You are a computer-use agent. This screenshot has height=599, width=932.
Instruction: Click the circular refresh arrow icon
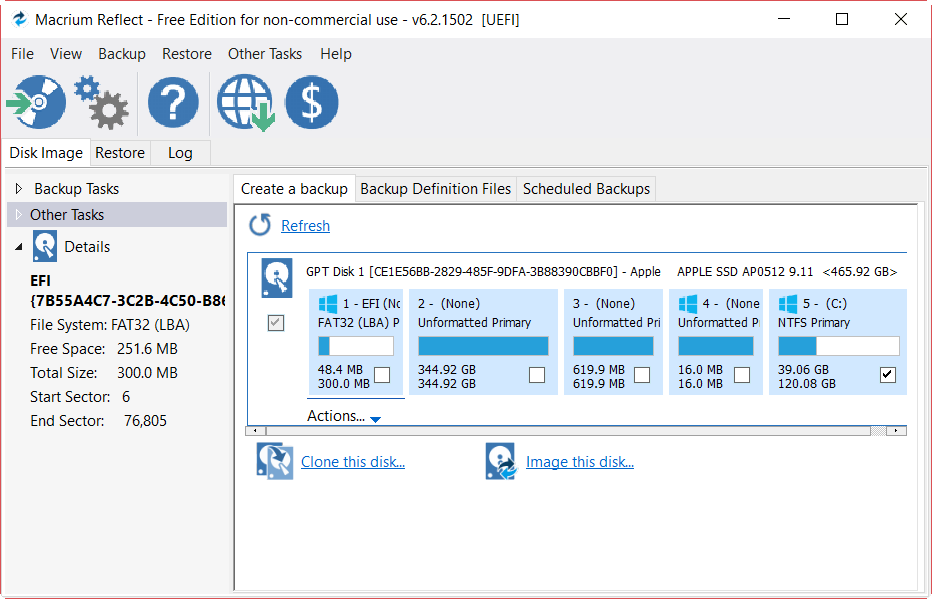pyautogui.click(x=260, y=225)
